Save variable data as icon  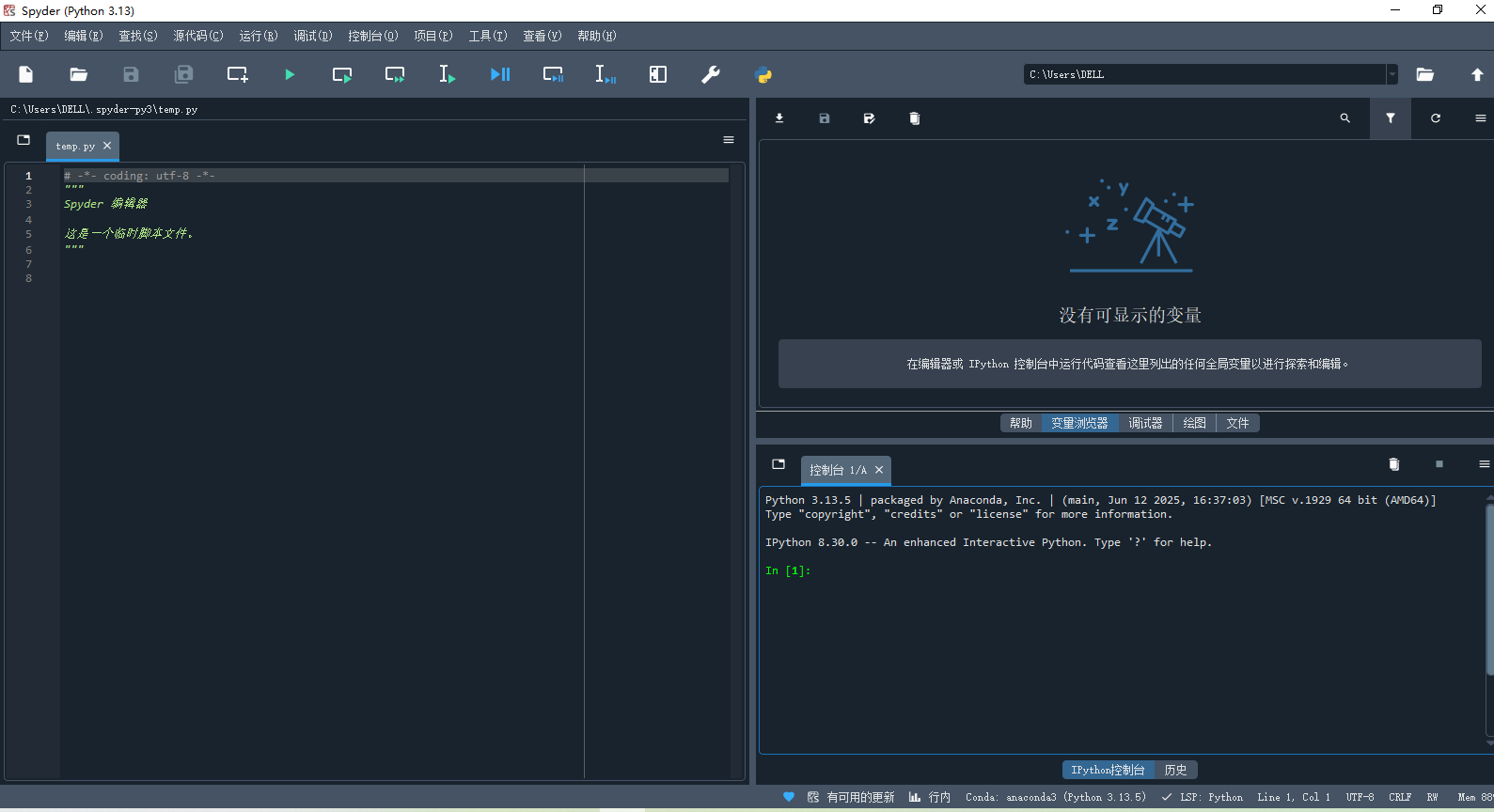pyautogui.click(x=870, y=118)
